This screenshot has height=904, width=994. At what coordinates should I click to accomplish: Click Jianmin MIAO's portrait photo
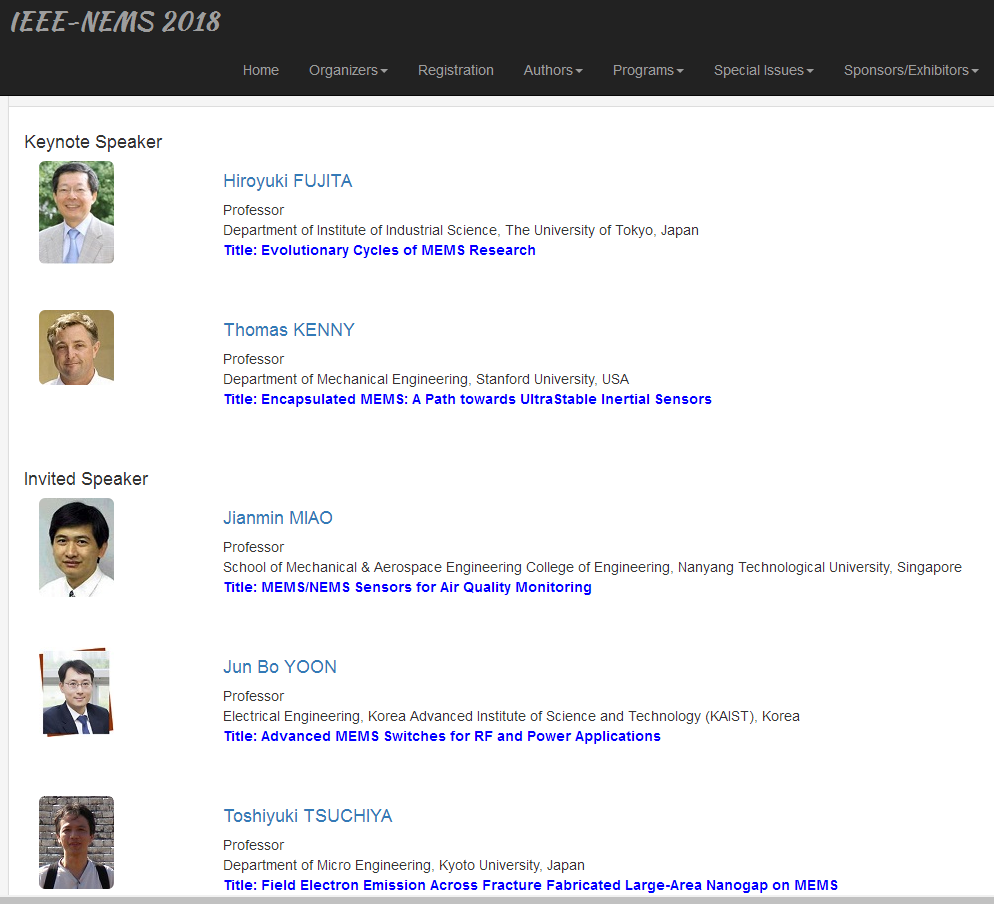click(x=77, y=547)
